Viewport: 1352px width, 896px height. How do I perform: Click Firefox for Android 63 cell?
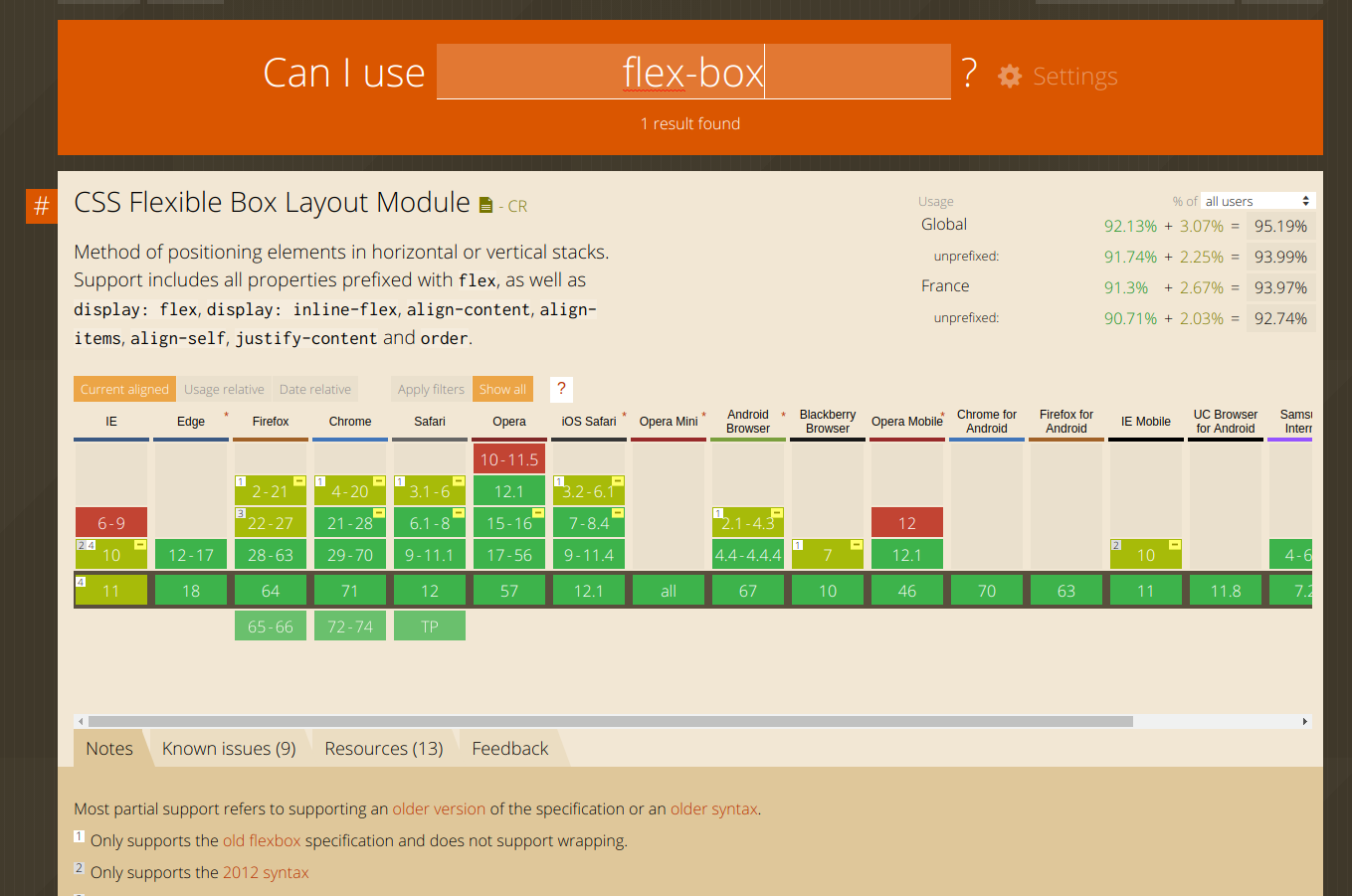[x=1066, y=591]
